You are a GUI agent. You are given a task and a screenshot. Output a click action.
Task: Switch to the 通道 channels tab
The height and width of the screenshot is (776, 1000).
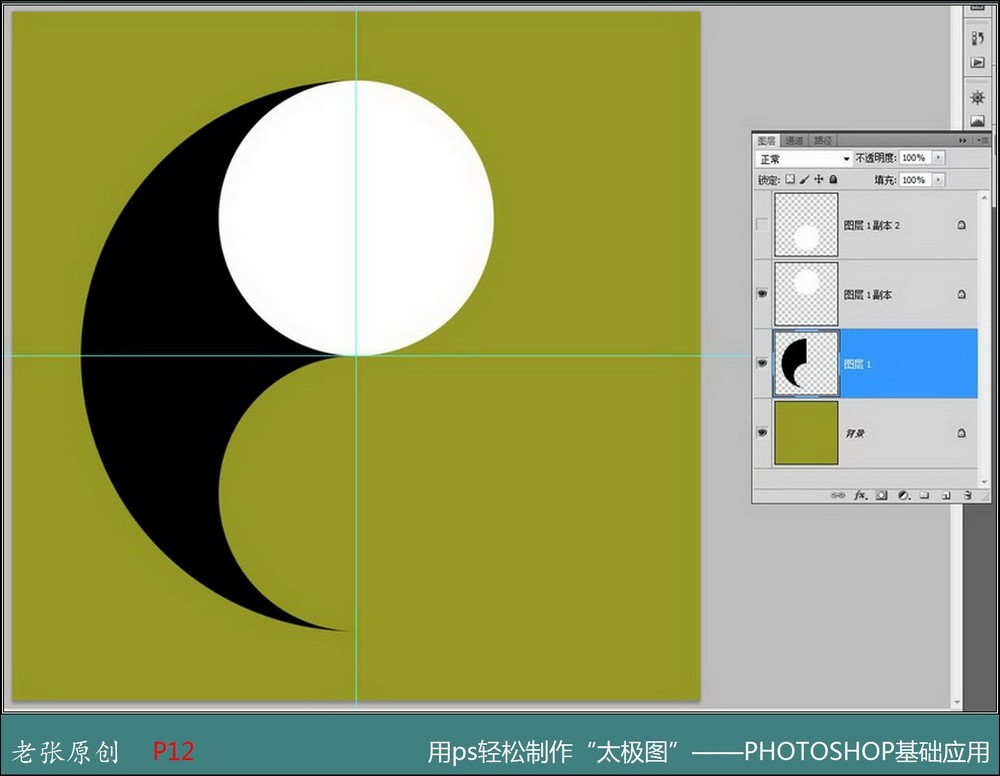tap(794, 140)
